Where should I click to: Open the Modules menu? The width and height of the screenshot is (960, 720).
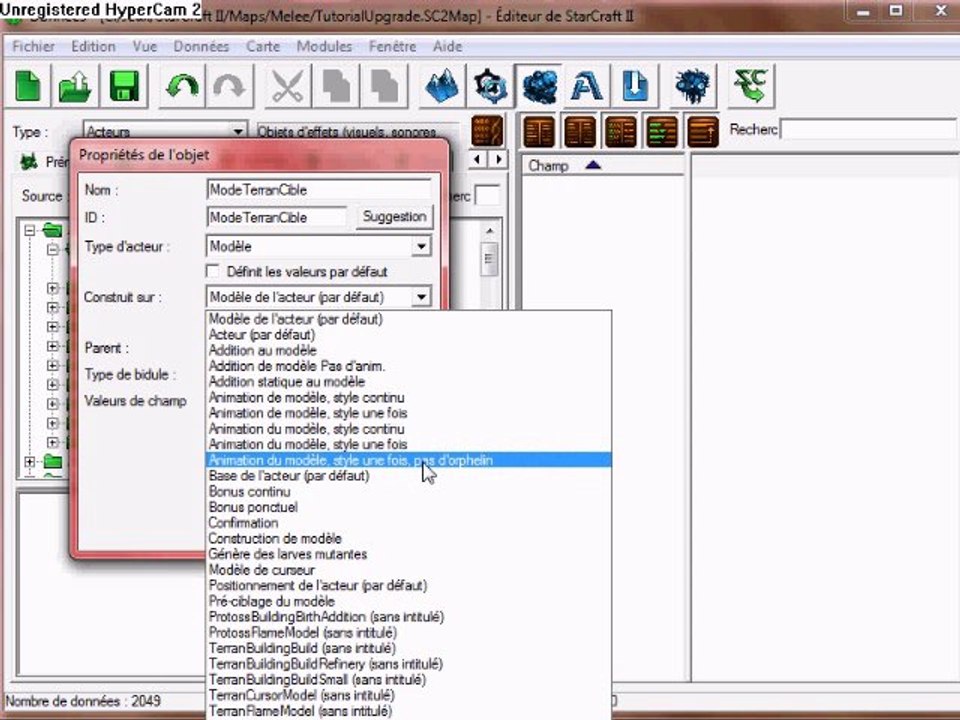point(324,47)
